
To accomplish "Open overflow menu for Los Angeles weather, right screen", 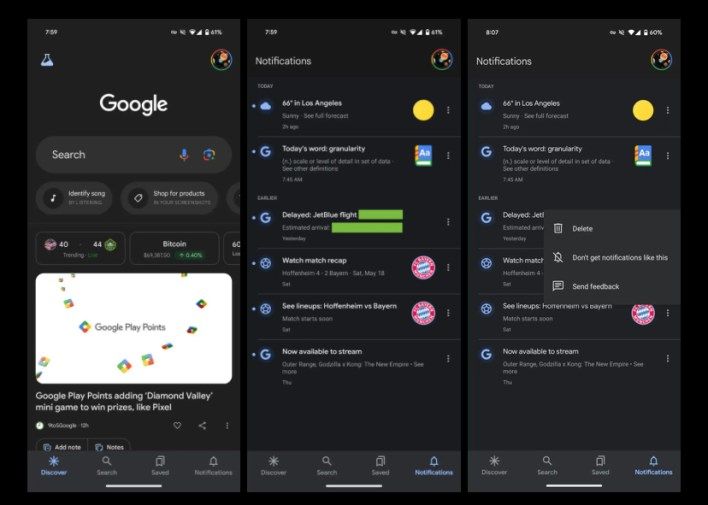I will 668,110.
